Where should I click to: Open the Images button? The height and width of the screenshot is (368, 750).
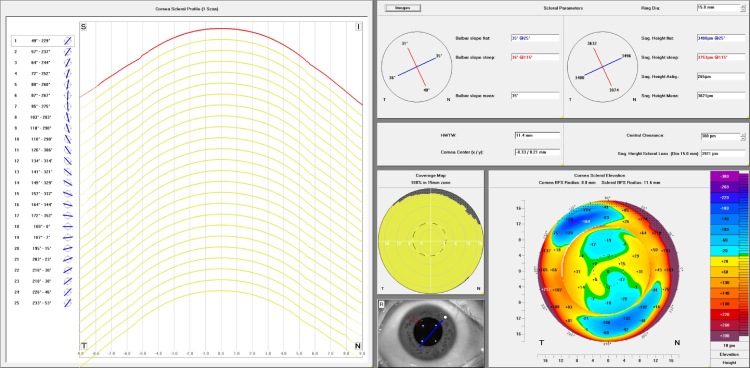402,8
